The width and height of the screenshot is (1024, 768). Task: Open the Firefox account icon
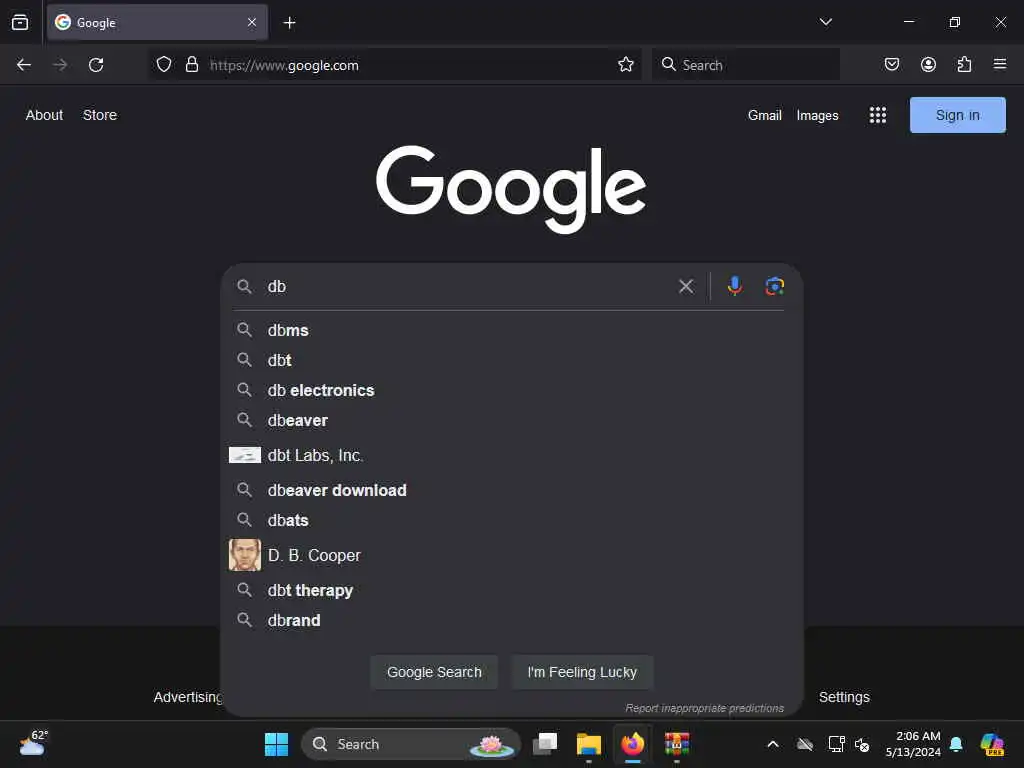tap(928, 65)
